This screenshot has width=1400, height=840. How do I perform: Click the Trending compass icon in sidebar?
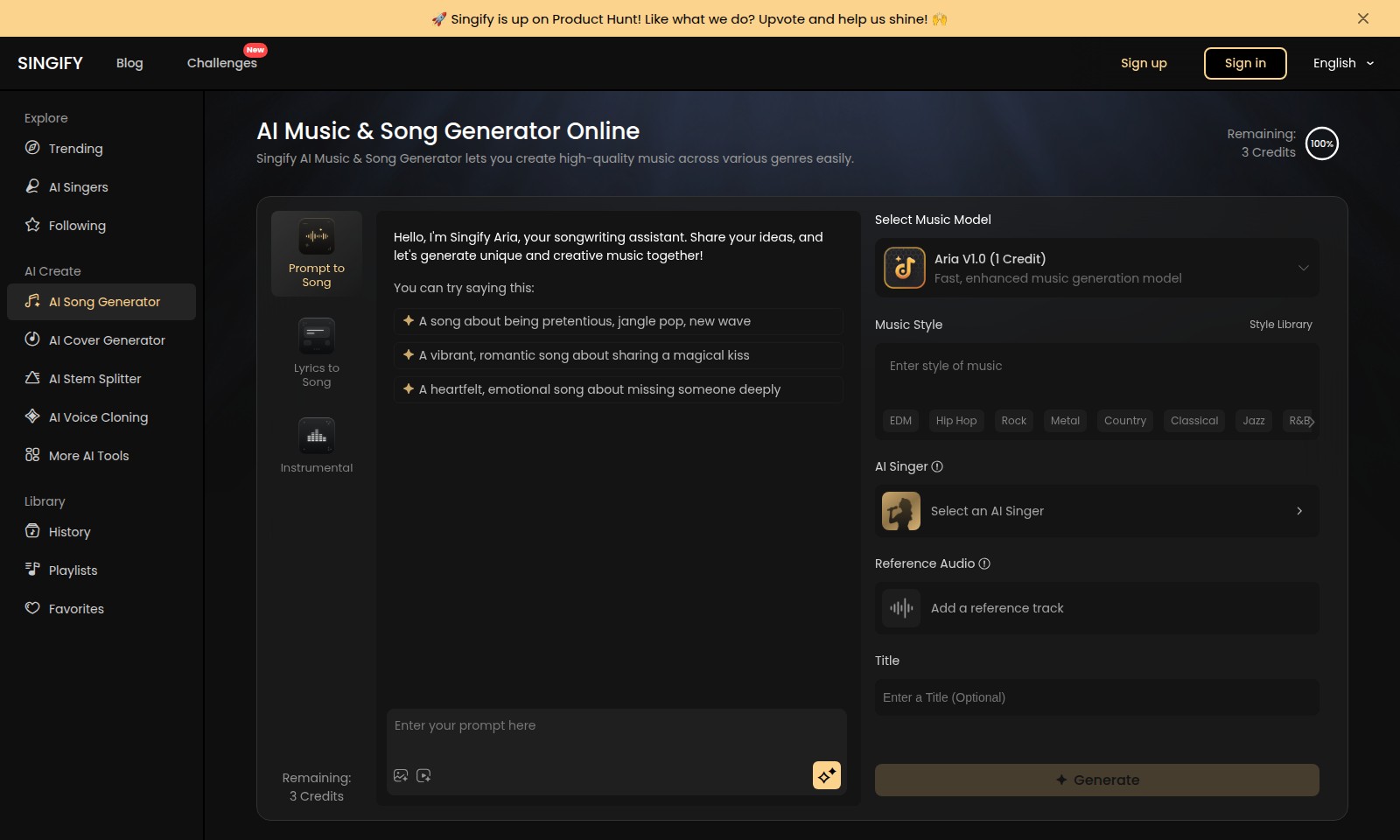click(x=32, y=148)
